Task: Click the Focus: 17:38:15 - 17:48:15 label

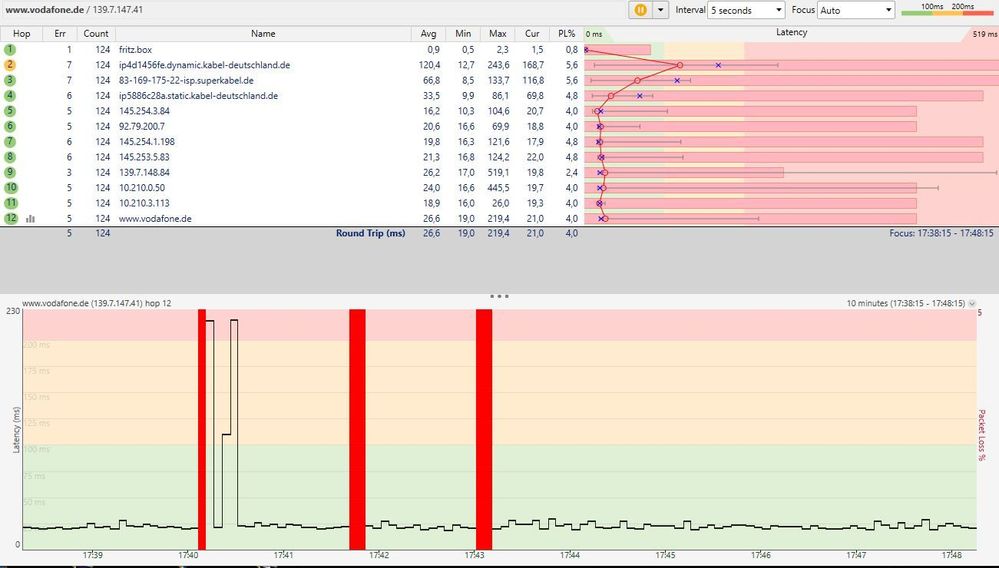Action: [941, 233]
